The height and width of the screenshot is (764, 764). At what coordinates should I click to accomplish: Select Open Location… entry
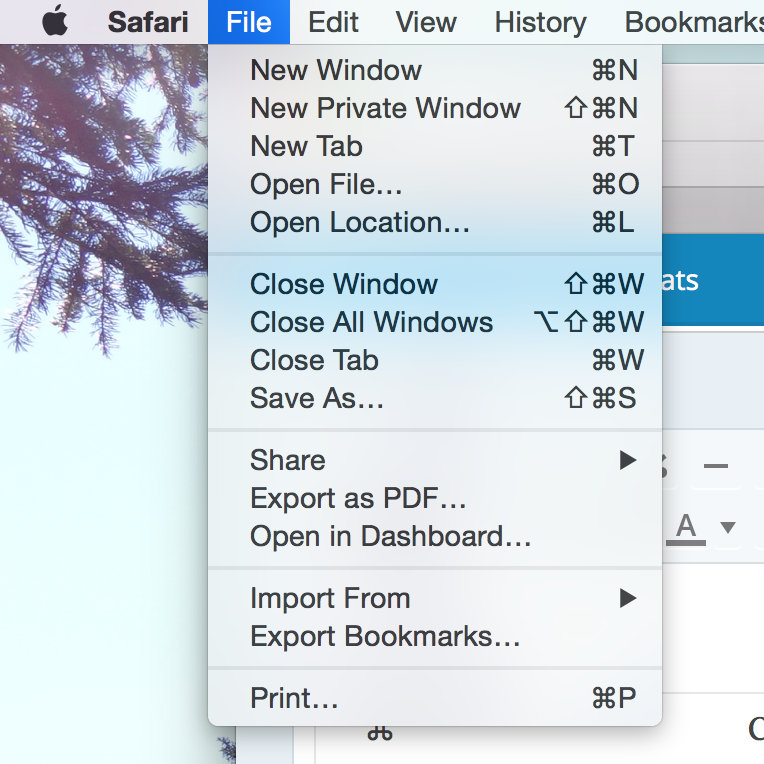point(359,222)
